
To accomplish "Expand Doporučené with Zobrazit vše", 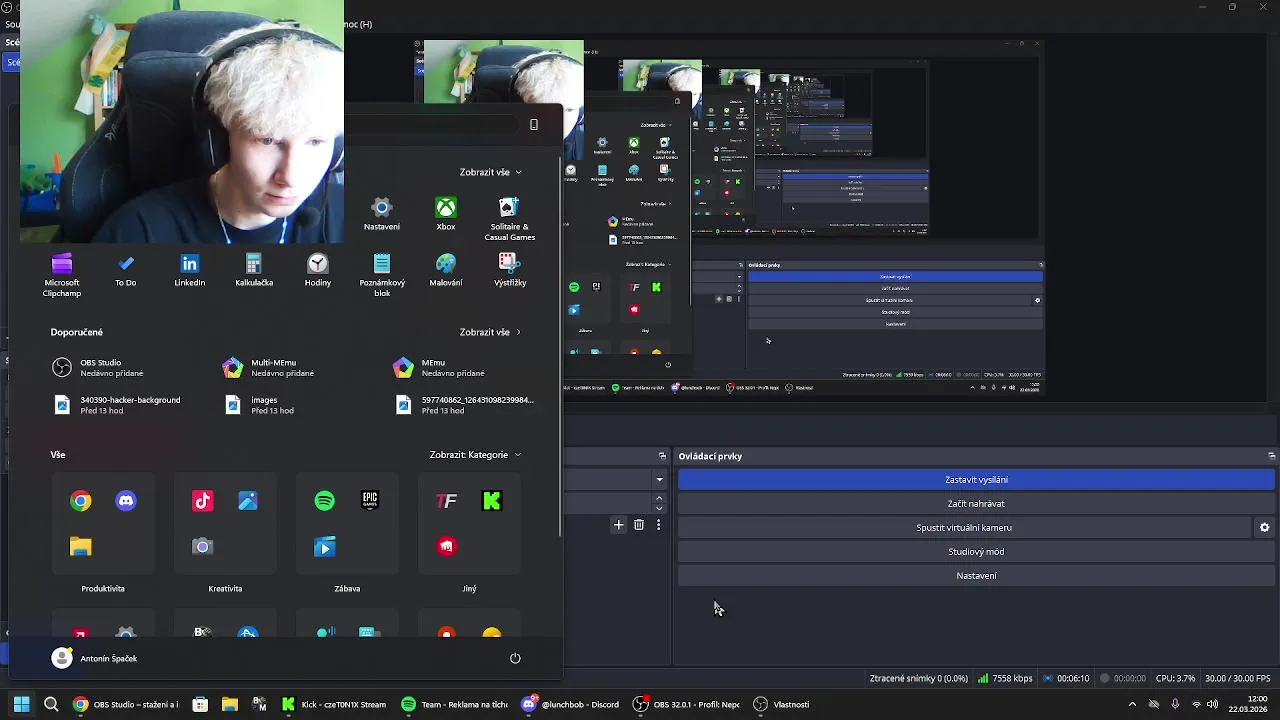I will click(490, 332).
